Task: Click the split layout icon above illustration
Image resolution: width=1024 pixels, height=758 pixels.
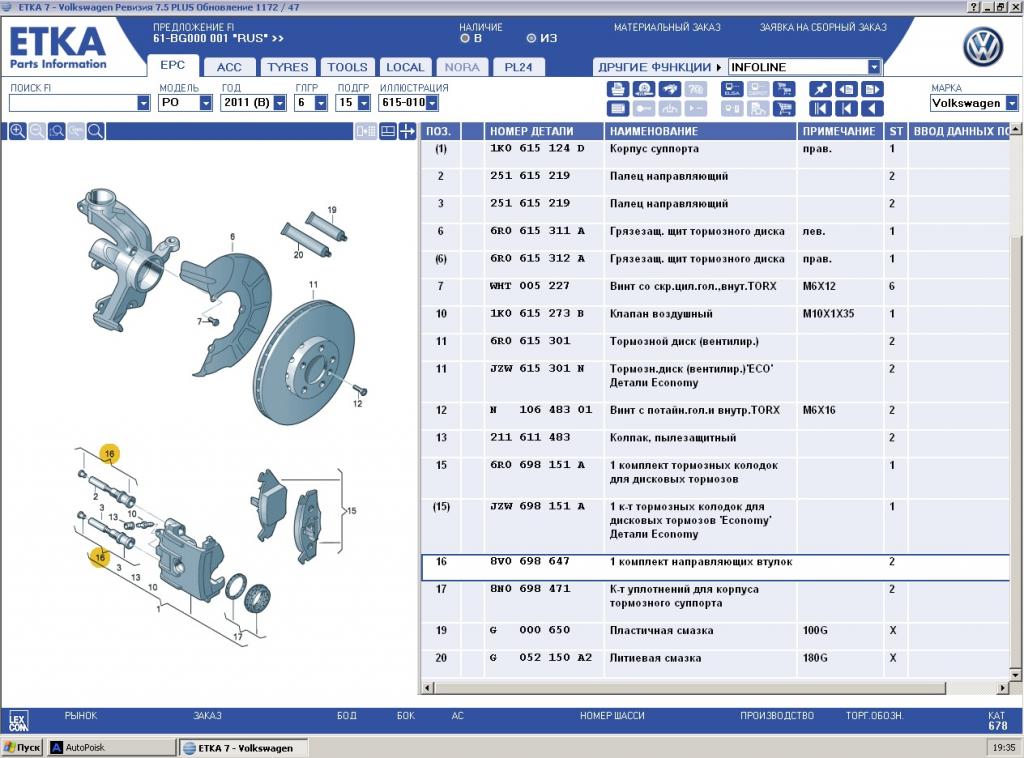Action: 388,131
